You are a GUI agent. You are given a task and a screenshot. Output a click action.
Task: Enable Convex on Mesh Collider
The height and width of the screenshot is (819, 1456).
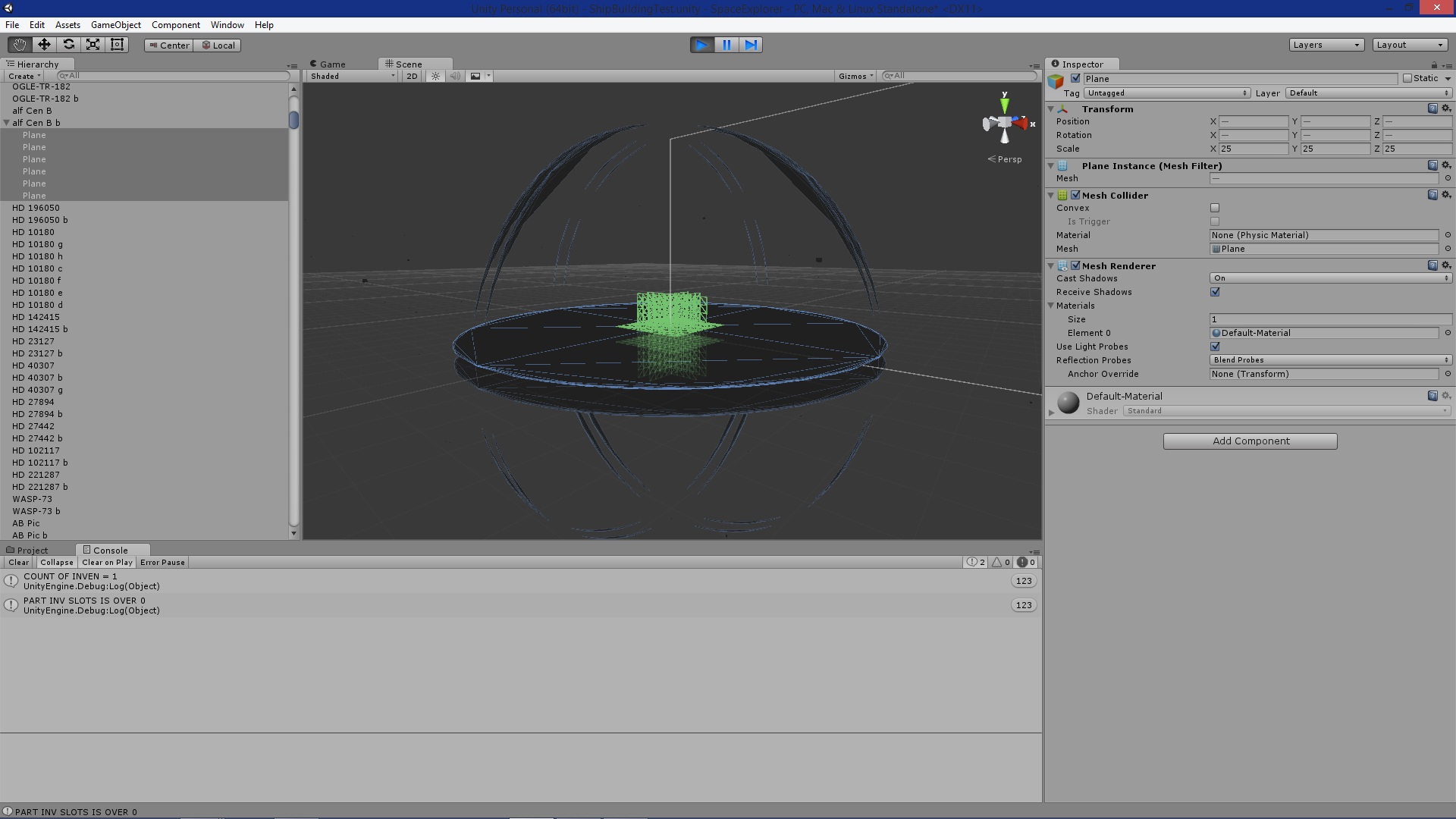tap(1215, 208)
